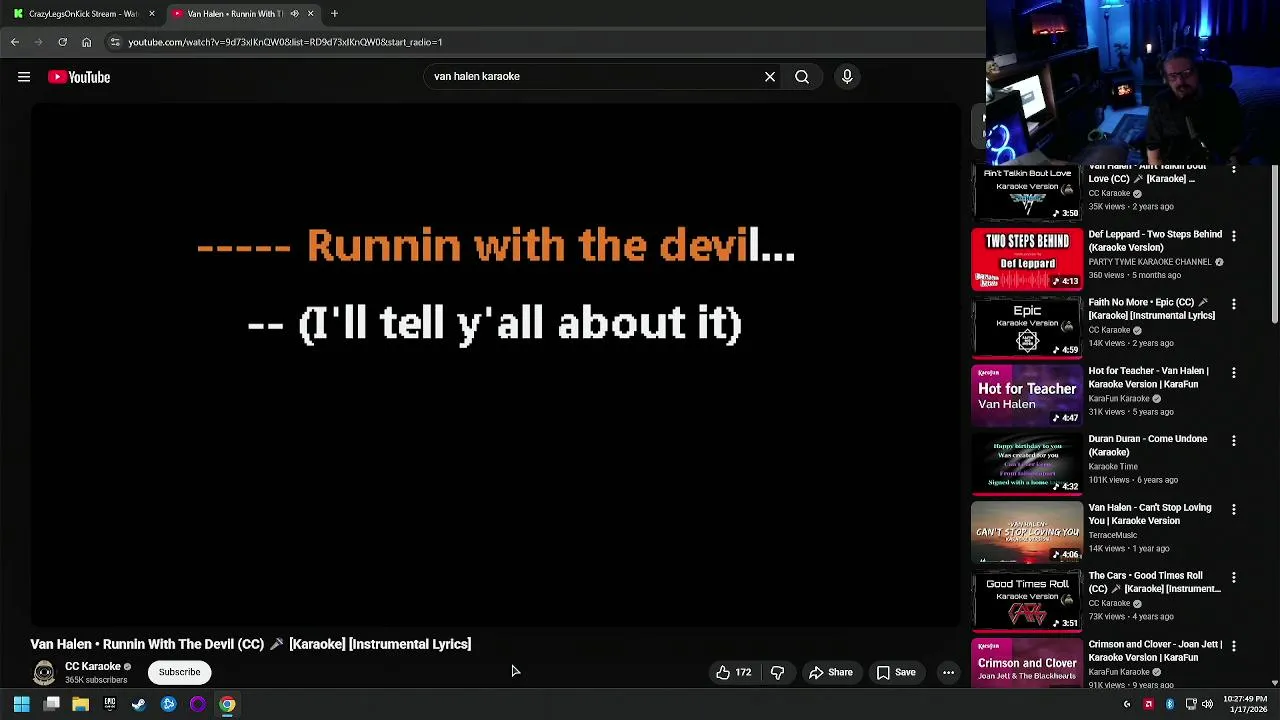Go to YouTube home via the logo

click(79, 77)
